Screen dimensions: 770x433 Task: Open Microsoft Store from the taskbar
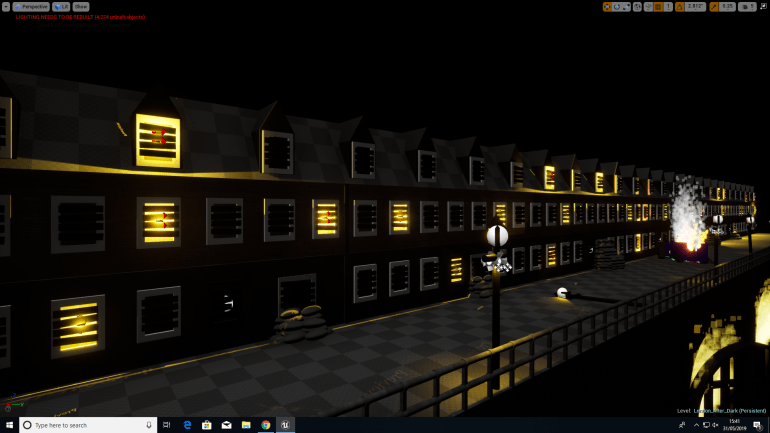click(x=207, y=425)
